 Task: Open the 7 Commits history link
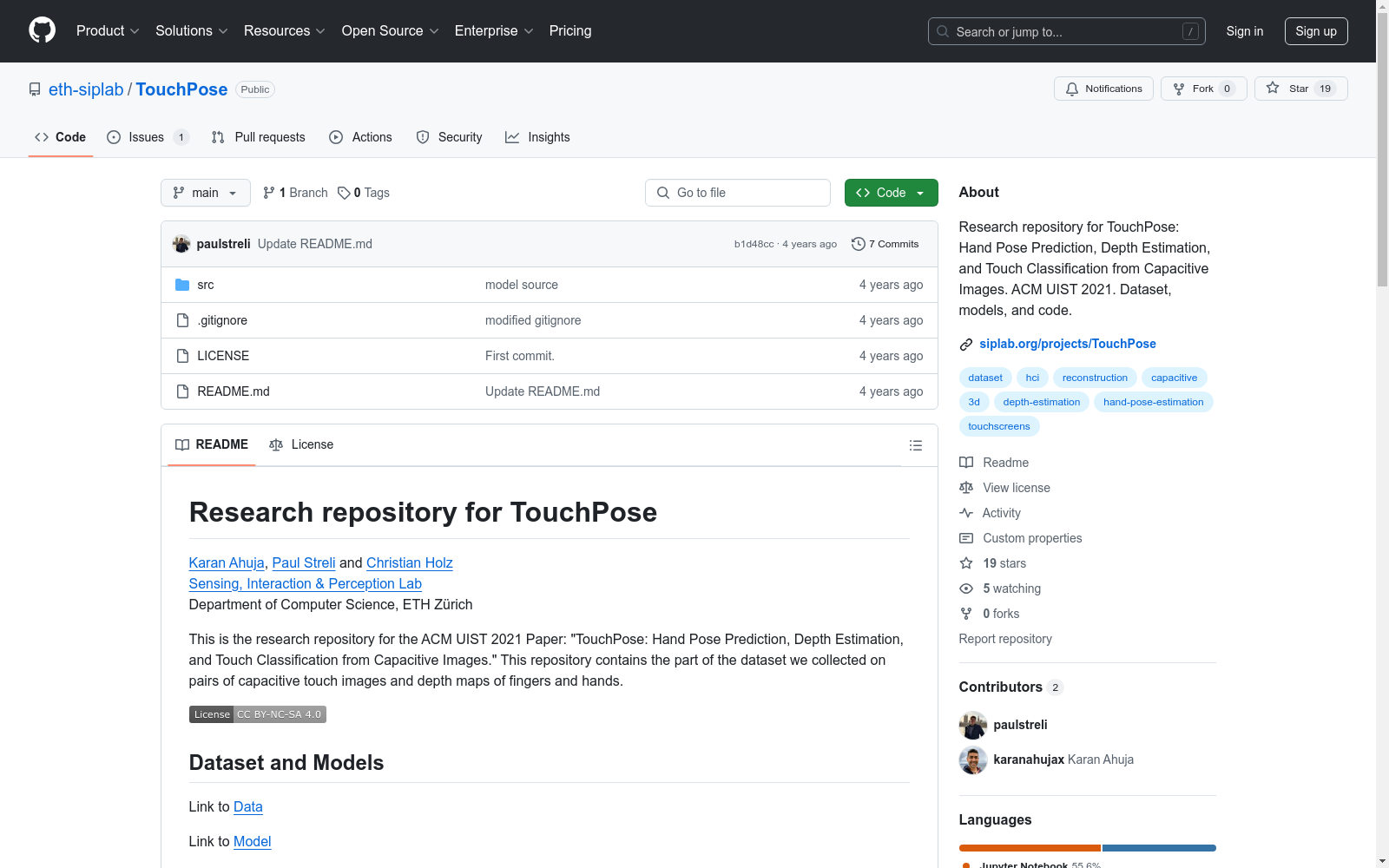[x=885, y=244]
